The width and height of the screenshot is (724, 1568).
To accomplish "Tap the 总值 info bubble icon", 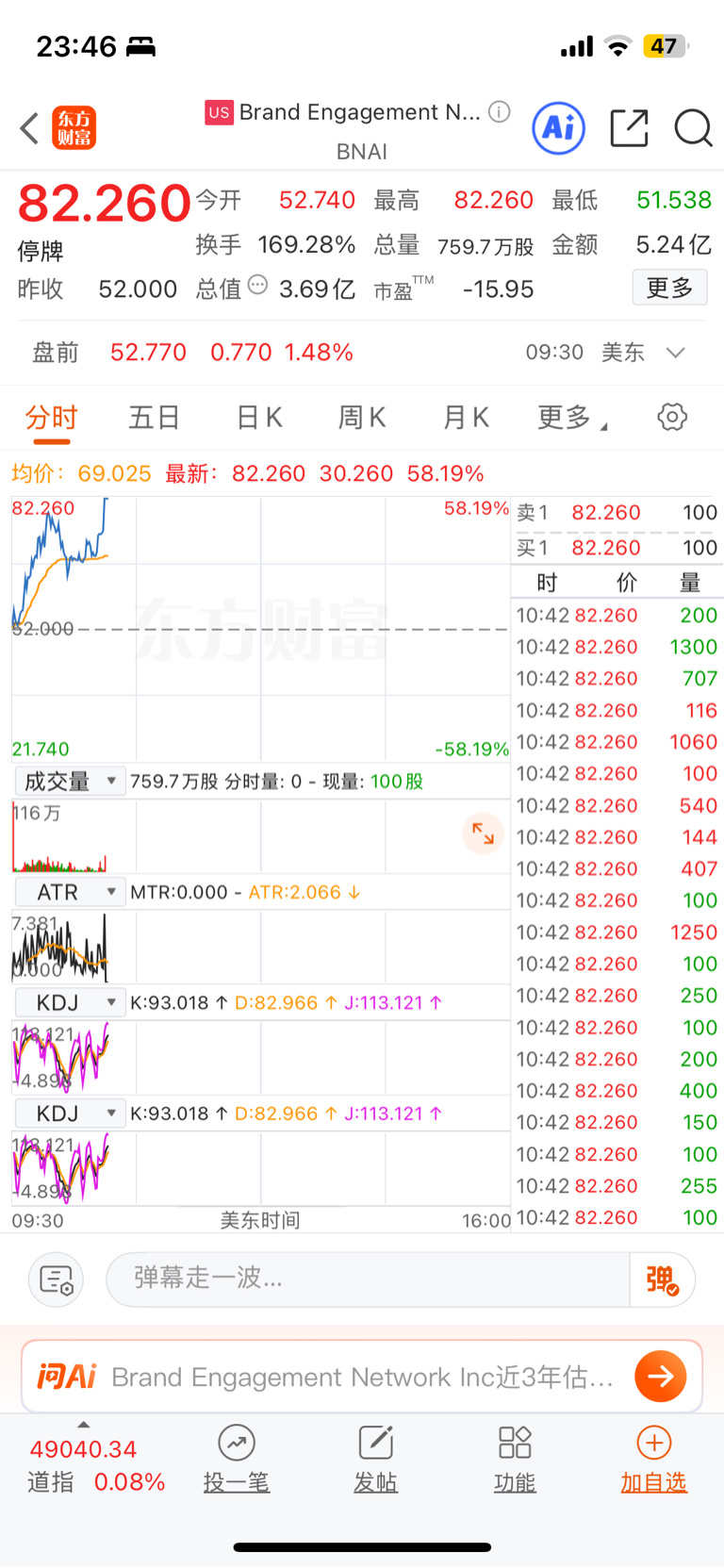I will tap(257, 285).
